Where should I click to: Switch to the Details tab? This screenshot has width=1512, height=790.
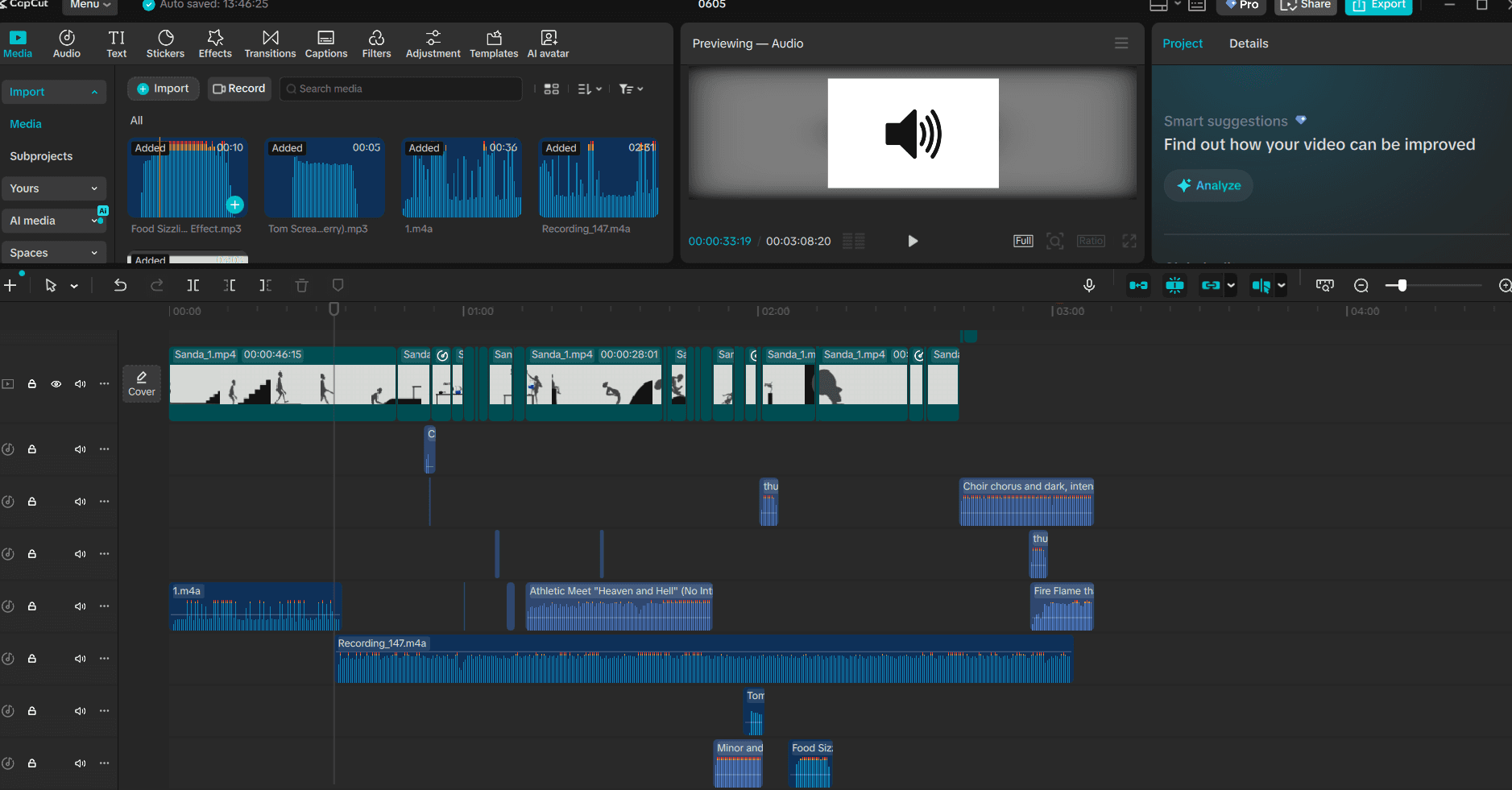pyautogui.click(x=1249, y=43)
